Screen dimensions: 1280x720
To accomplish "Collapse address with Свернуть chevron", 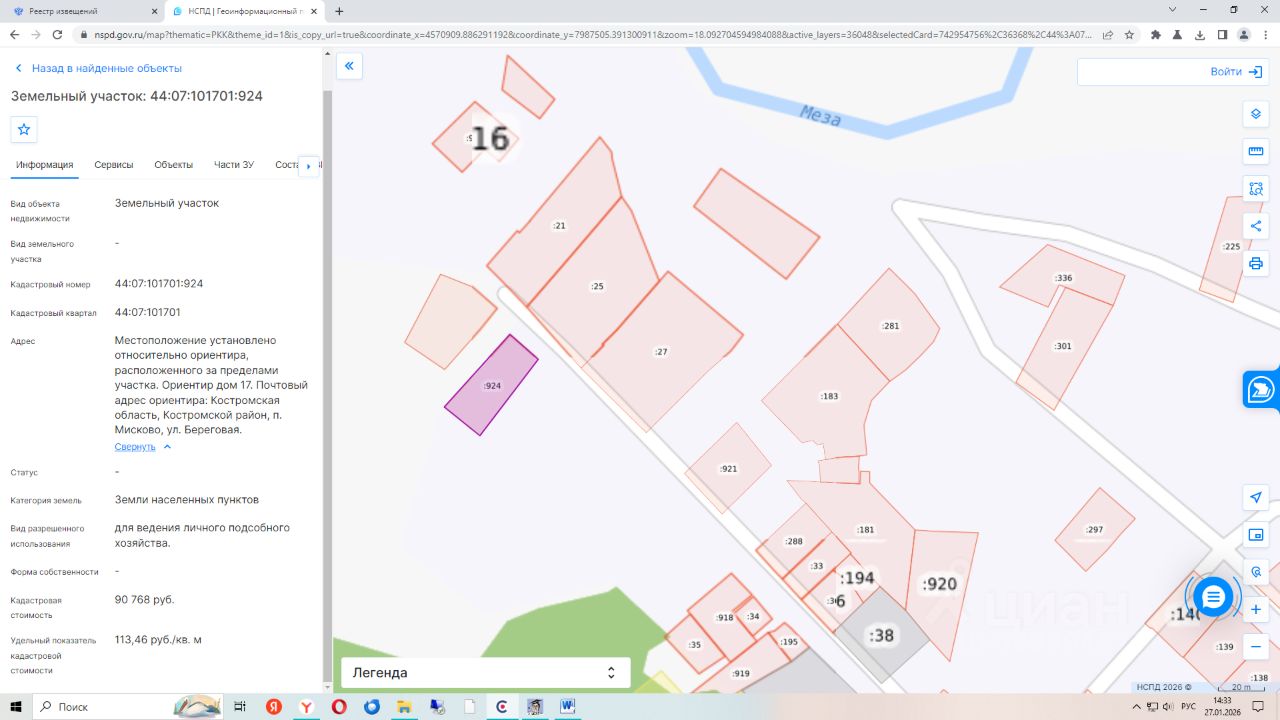I will (143, 447).
